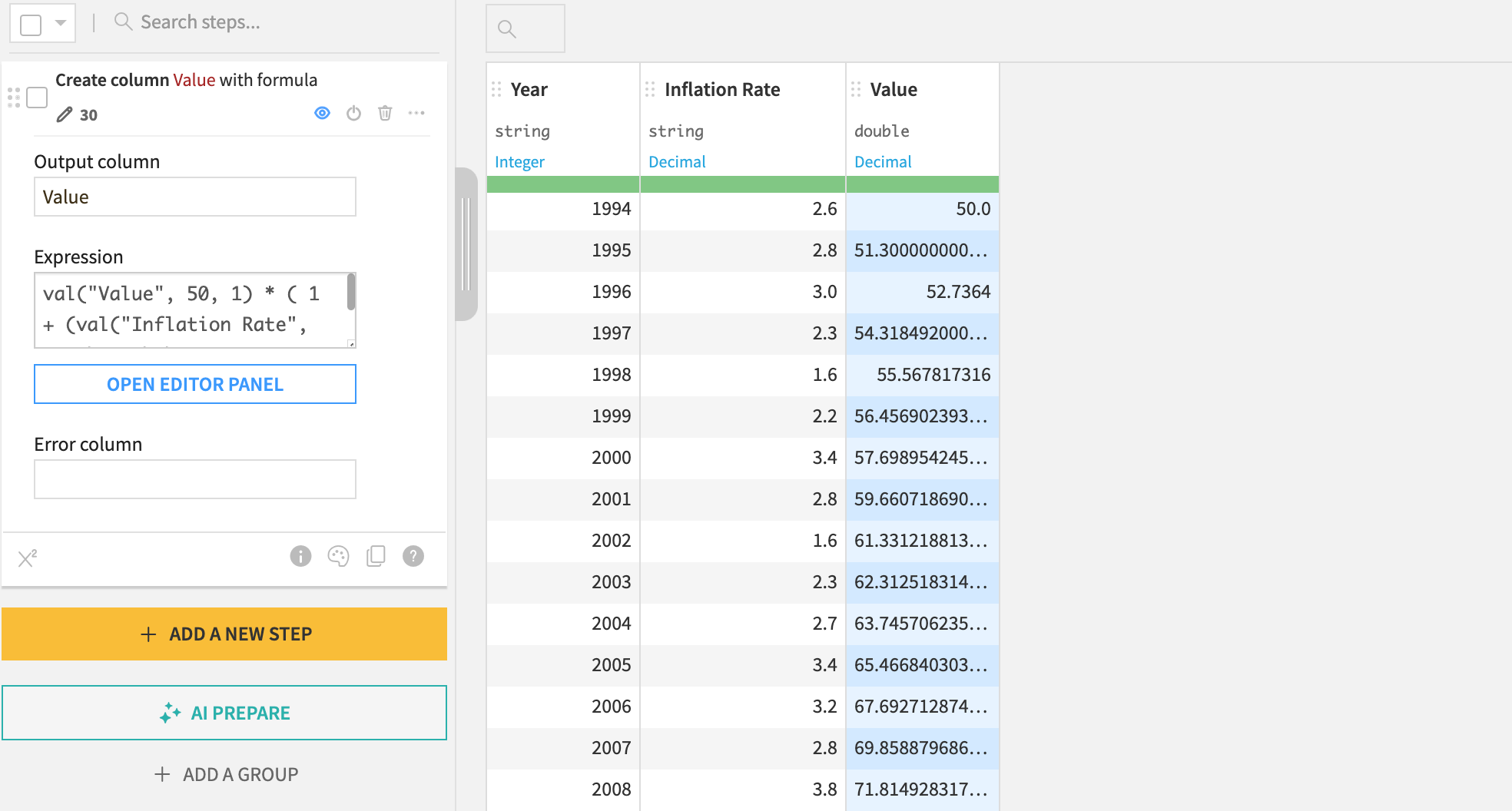The width and height of the screenshot is (1512, 811).
Task: Tick the Create column Value step checkbox
Action: (37, 98)
